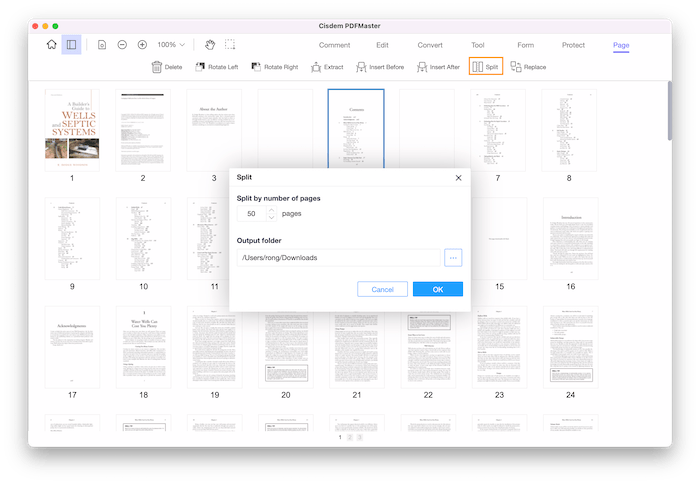Click the single page view icon
700x484 pixels.
(102, 45)
